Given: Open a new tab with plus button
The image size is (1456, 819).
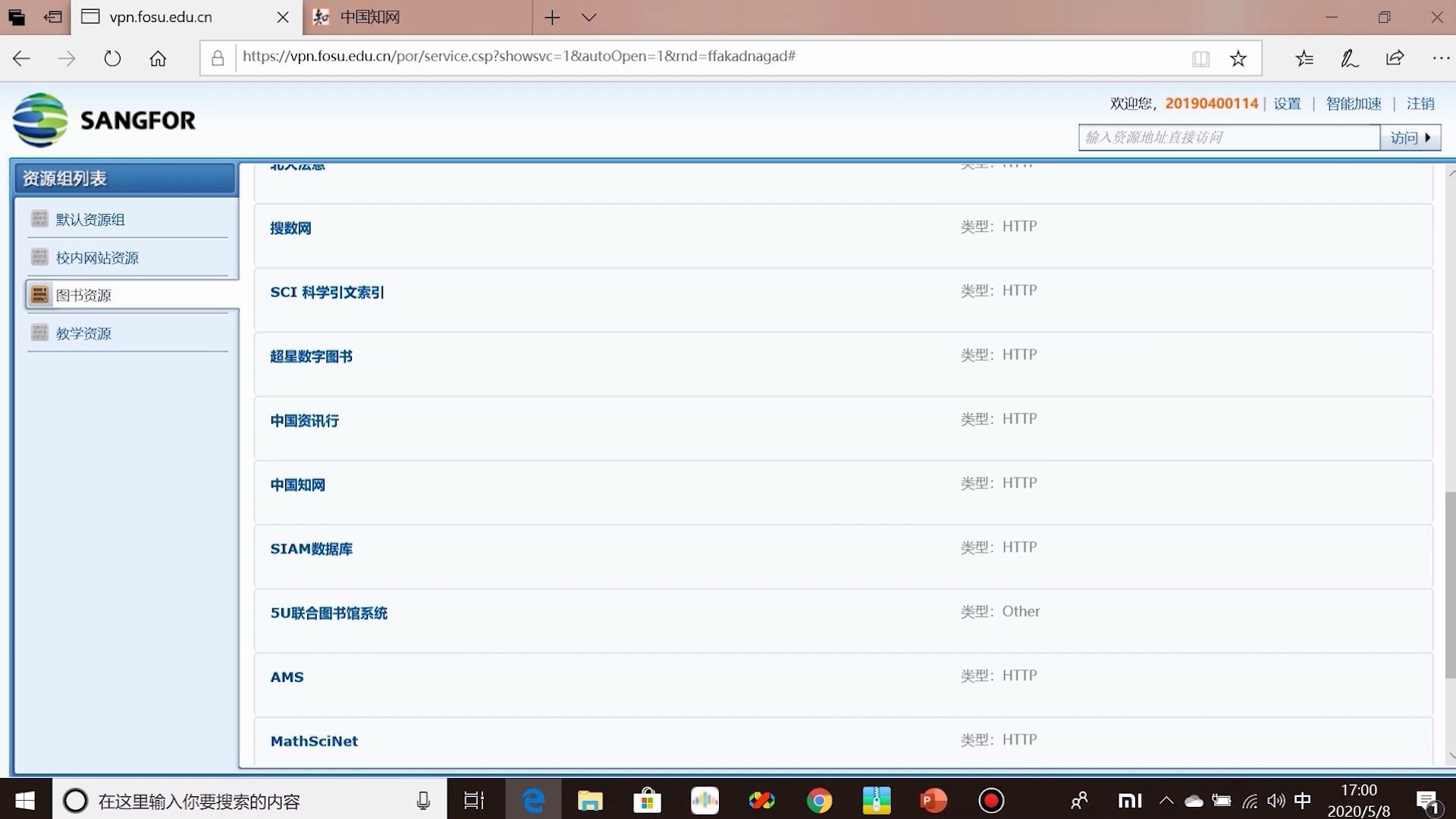Looking at the screenshot, I should (552, 17).
